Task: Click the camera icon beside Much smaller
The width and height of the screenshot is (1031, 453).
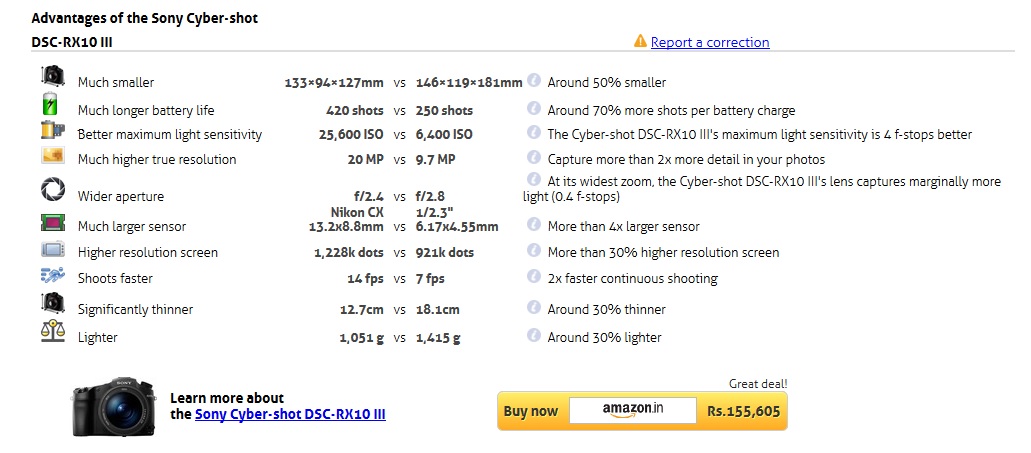Action: [x=53, y=76]
